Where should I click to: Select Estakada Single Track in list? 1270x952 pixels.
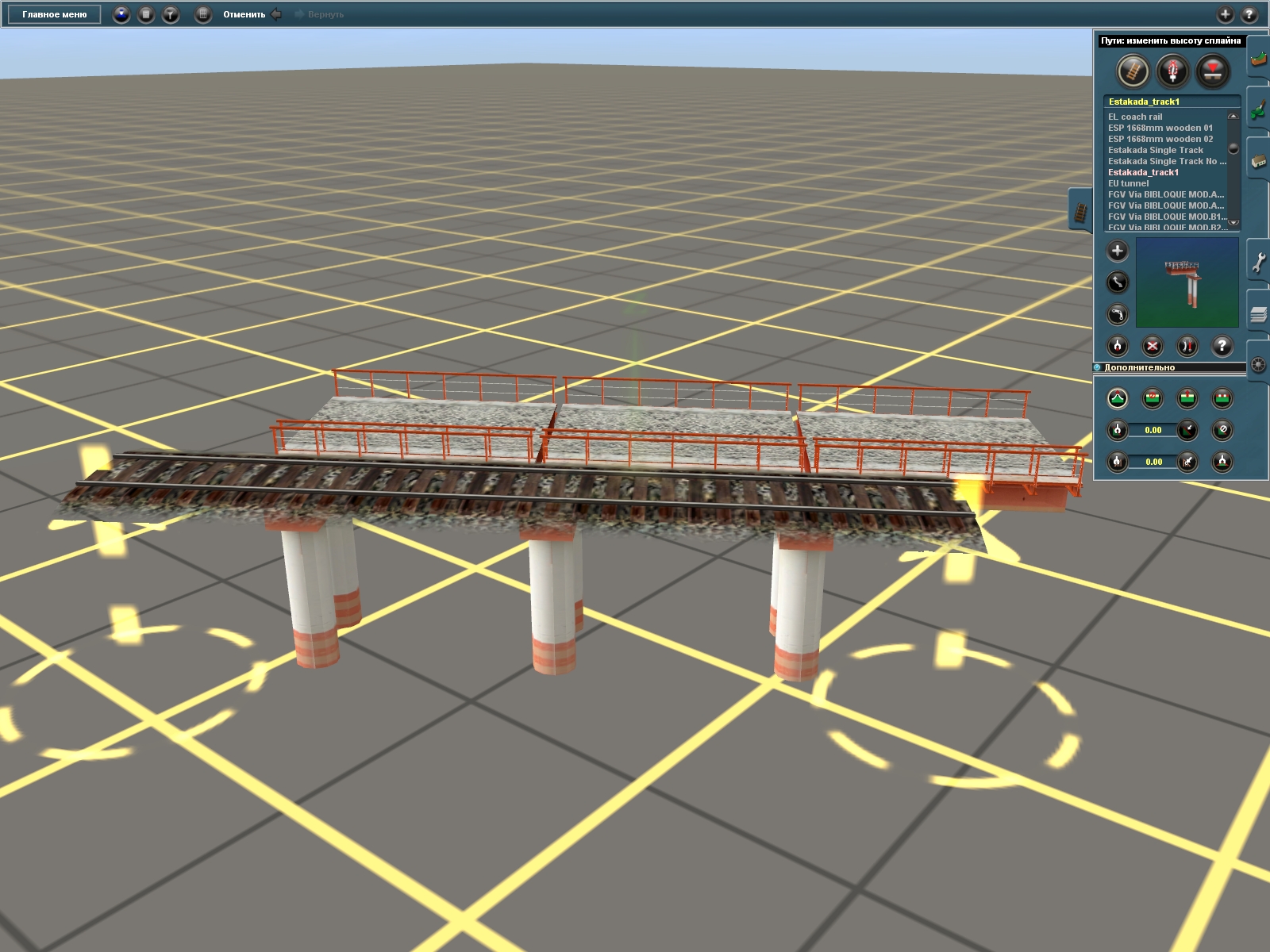[x=1156, y=150]
